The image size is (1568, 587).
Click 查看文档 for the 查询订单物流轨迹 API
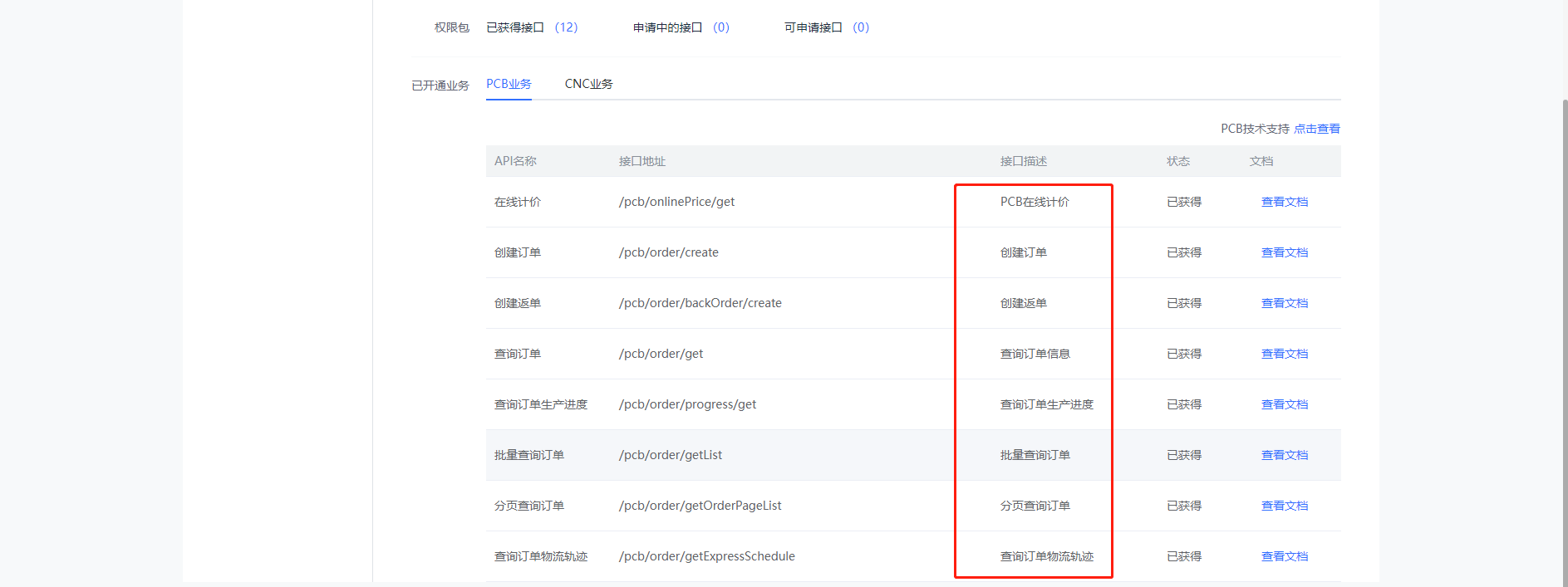pos(1284,556)
